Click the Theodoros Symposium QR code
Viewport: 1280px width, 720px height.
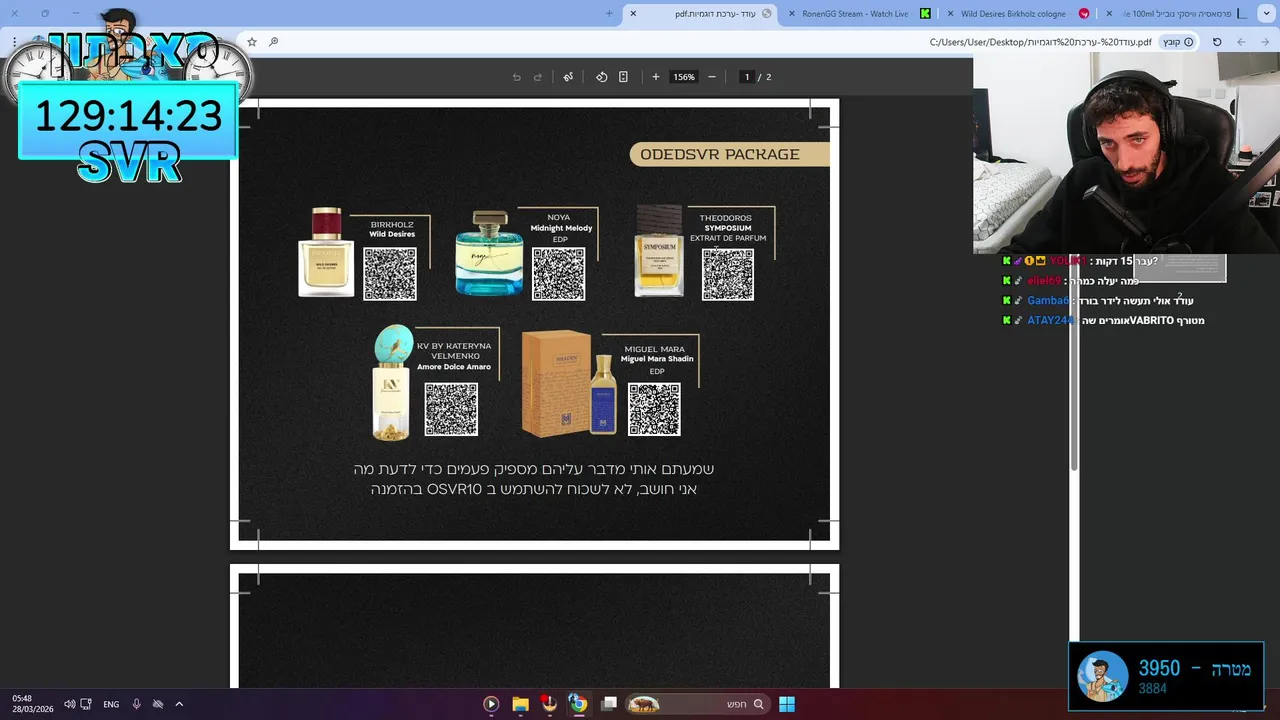tap(727, 274)
